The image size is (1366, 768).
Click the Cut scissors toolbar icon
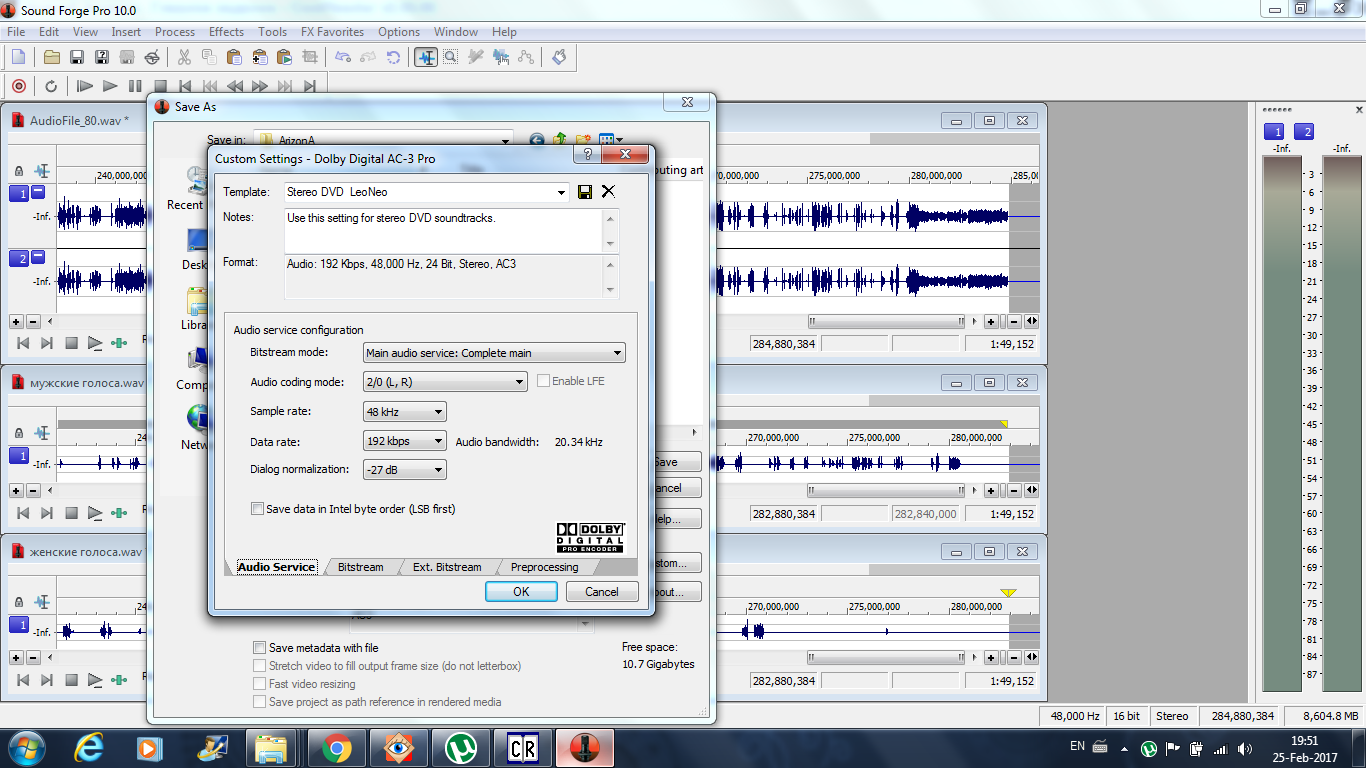(x=185, y=57)
